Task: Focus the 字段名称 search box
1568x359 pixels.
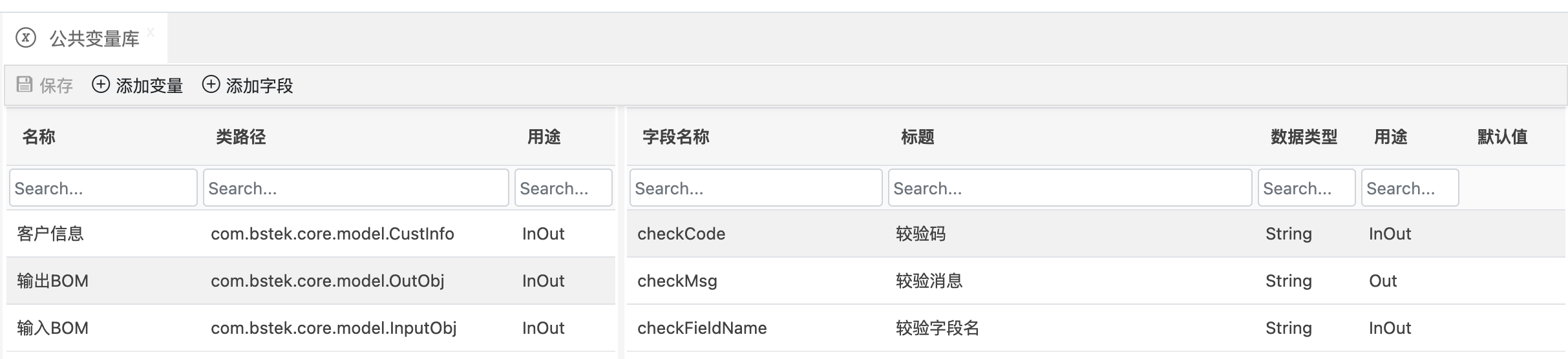Action: [x=756, y=188]
